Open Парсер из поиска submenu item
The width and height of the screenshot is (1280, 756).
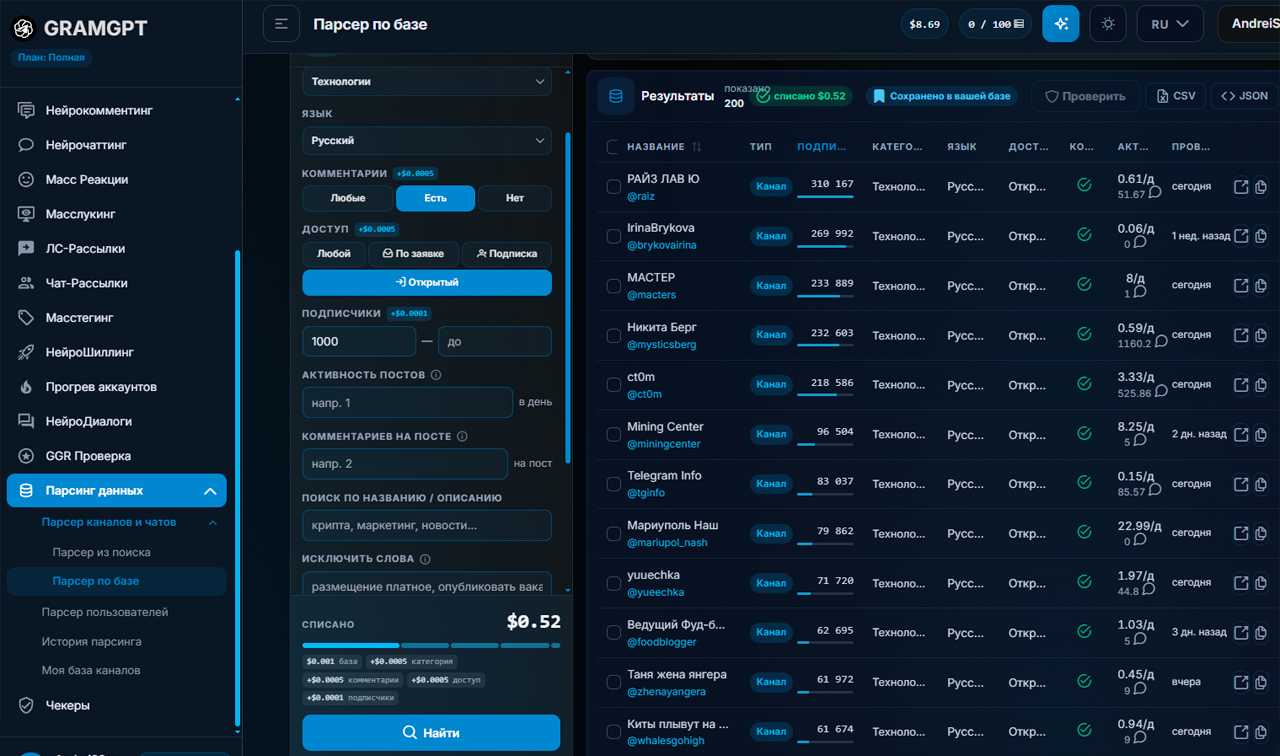tap(102, 552)
